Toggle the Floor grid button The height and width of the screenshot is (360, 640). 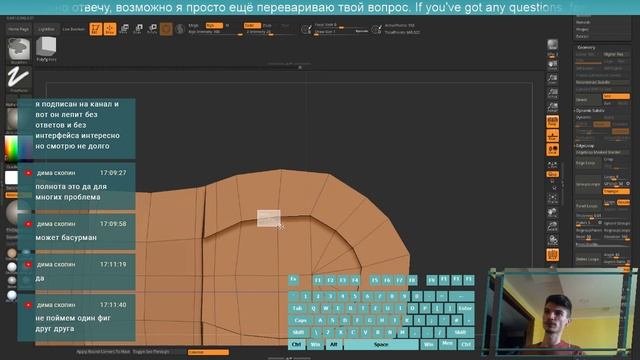[x=553, y=136]
